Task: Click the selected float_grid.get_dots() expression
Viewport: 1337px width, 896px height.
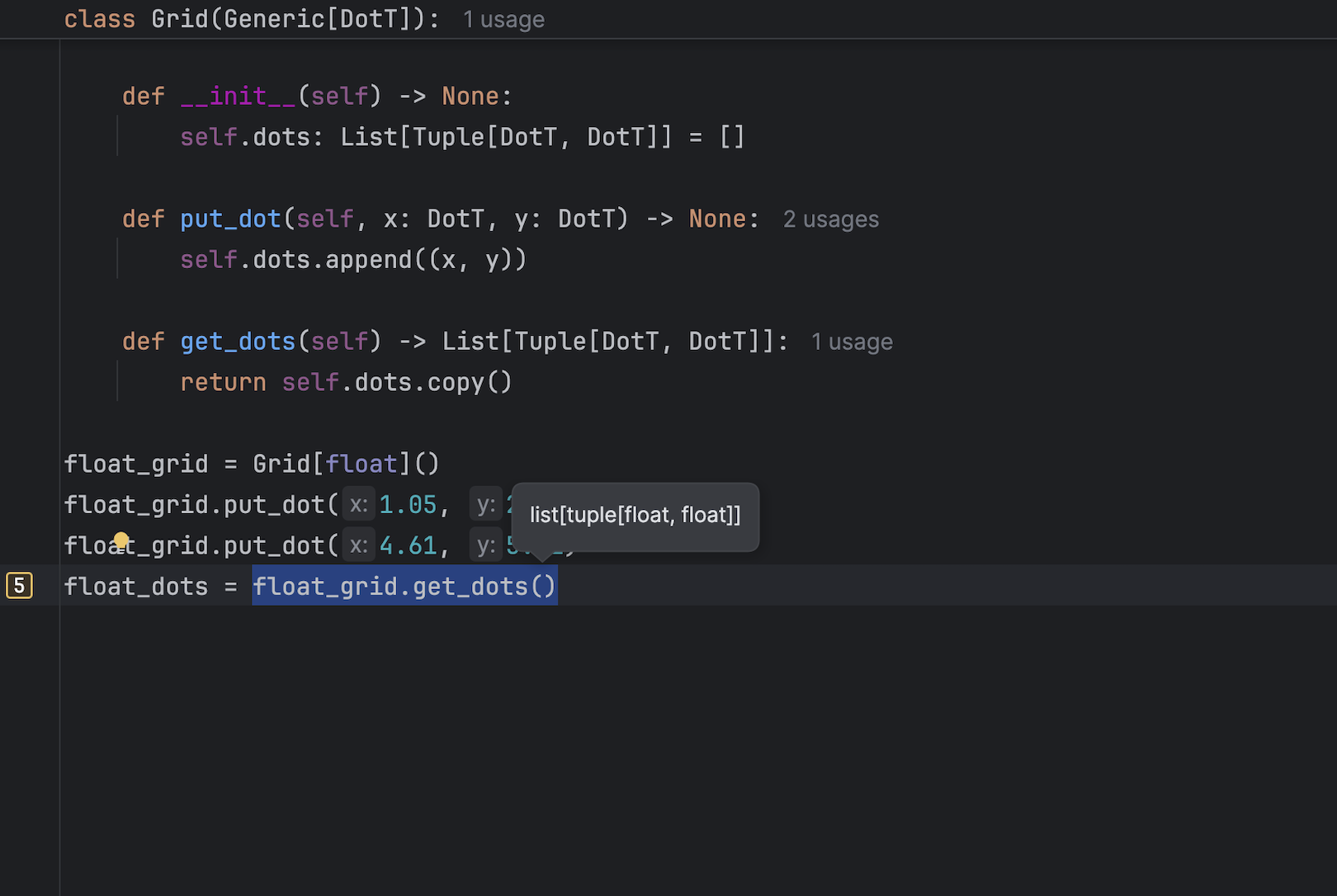Action: click(x=404, y=586)
